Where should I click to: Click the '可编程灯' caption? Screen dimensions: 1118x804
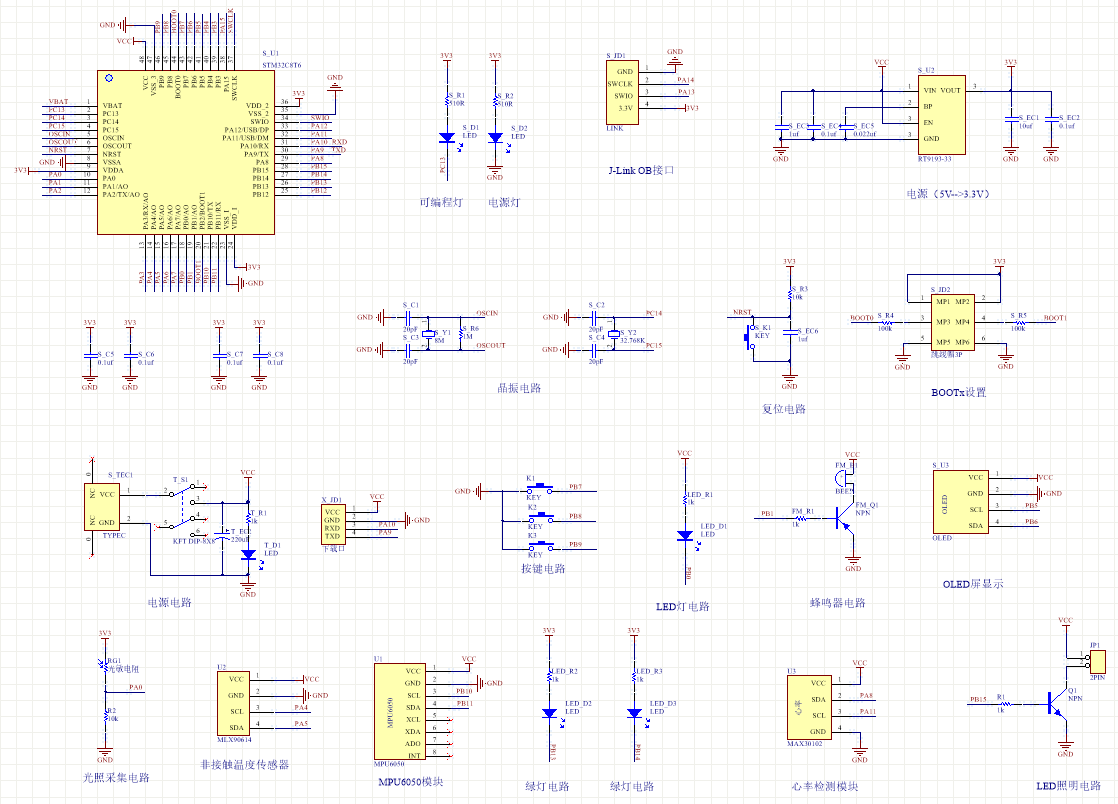[441, 202]
